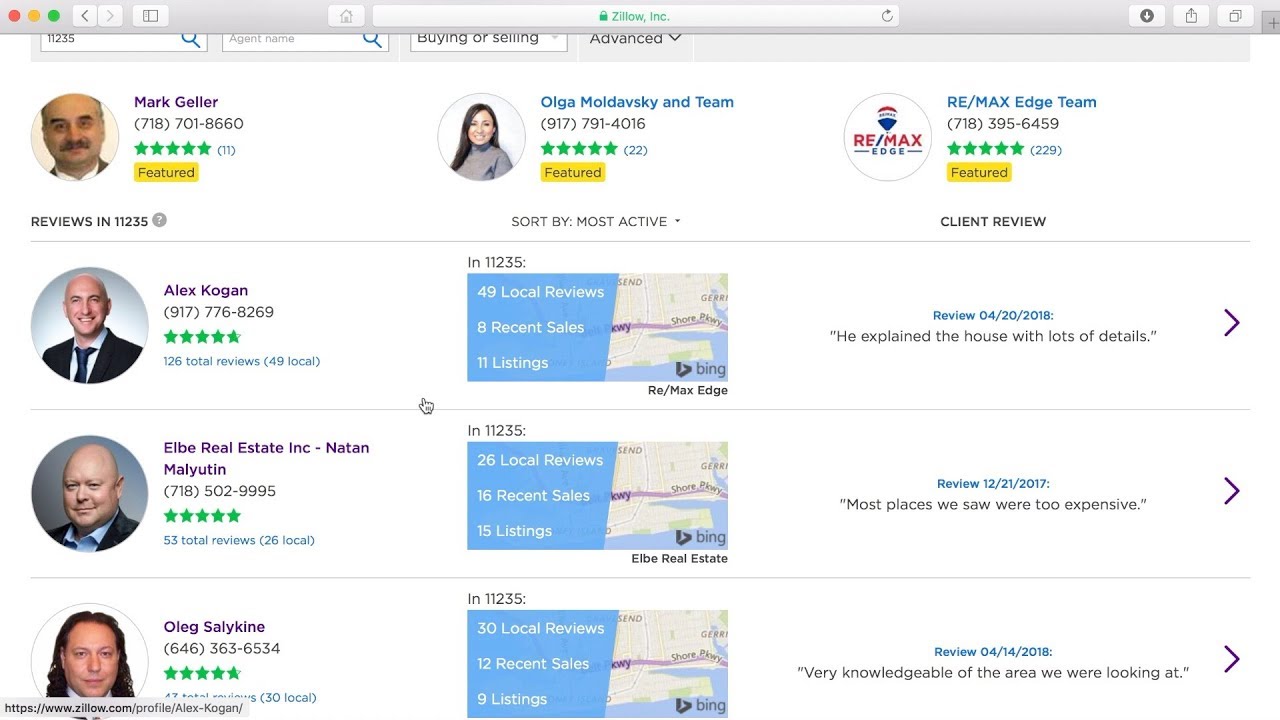Open Olga Moldavsky and Team profile
This screenshot has height=720, width=1280.
[x=637, y=102]
